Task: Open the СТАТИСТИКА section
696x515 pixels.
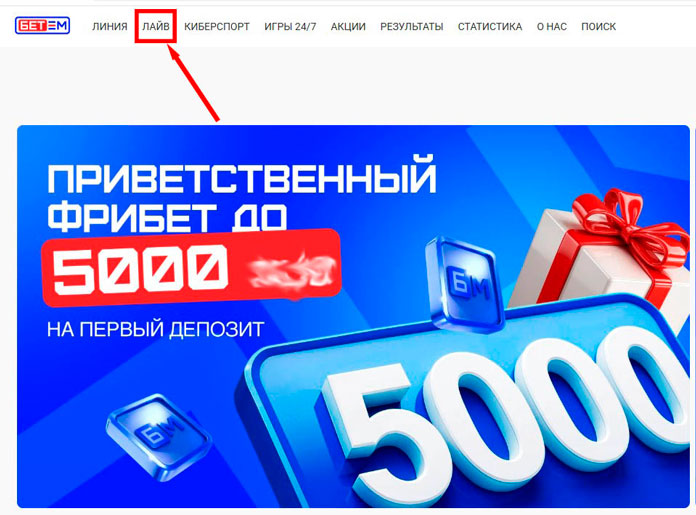Action: 490,27
